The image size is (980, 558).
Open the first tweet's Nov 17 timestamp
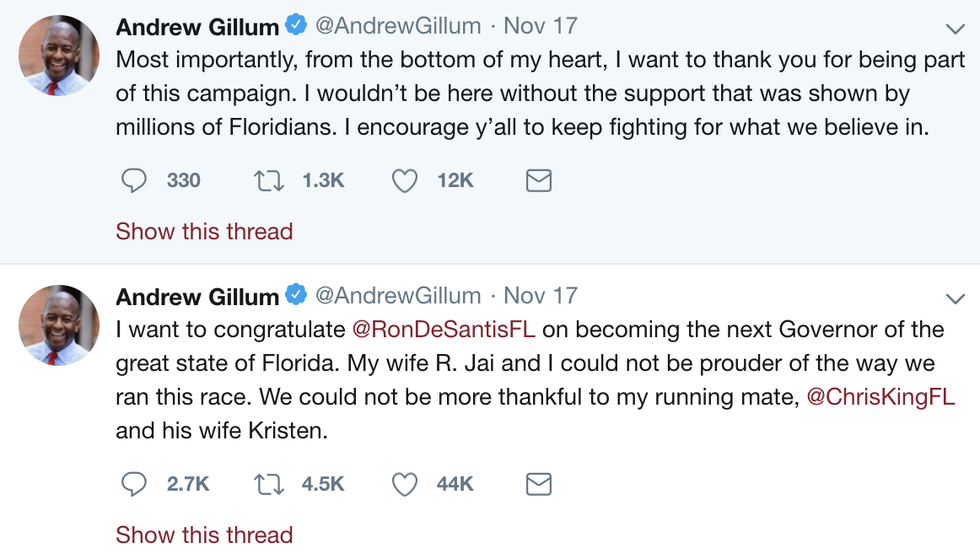(540, 26)
